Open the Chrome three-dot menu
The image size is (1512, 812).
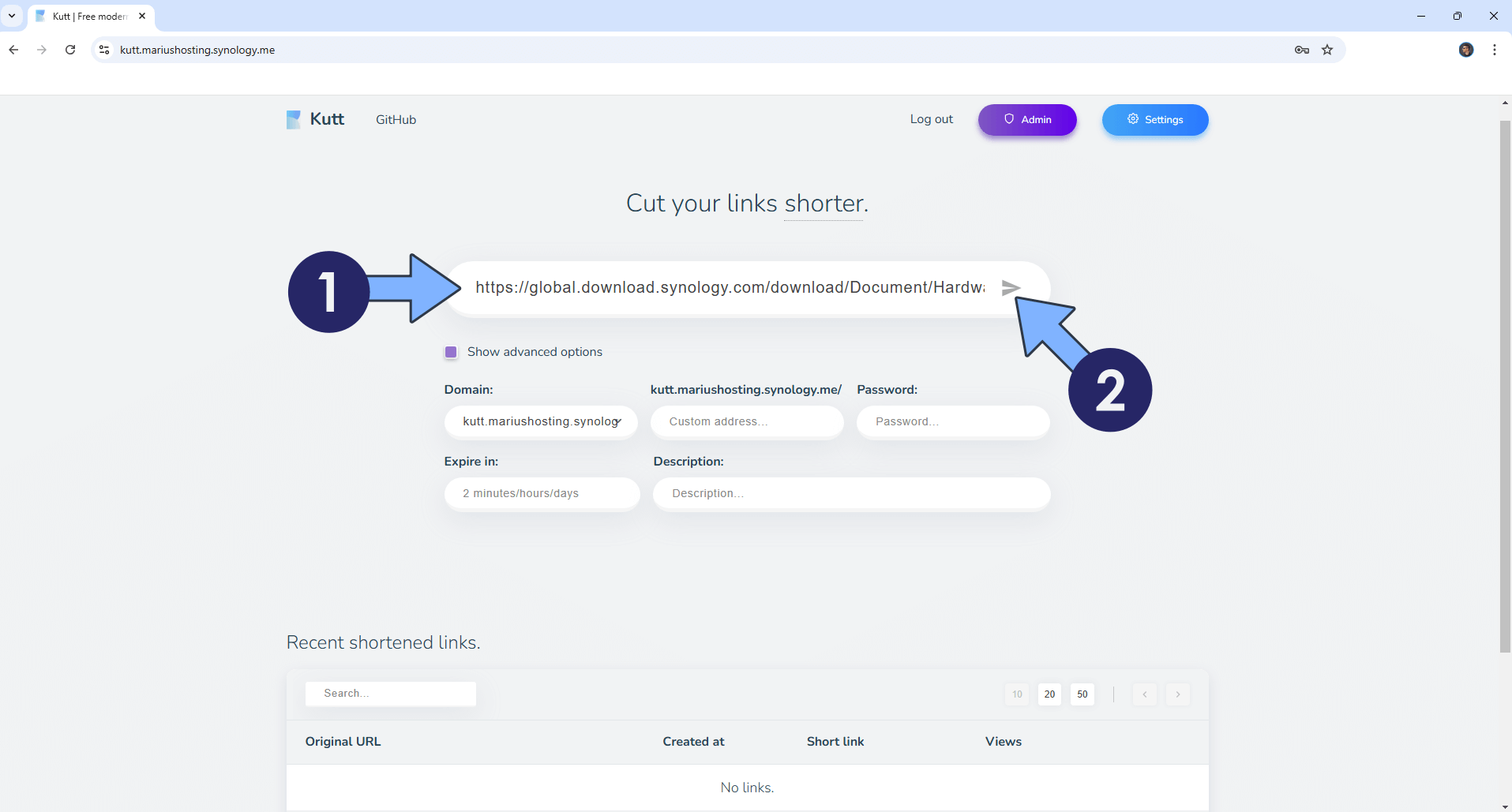(x=1495, y=50)
